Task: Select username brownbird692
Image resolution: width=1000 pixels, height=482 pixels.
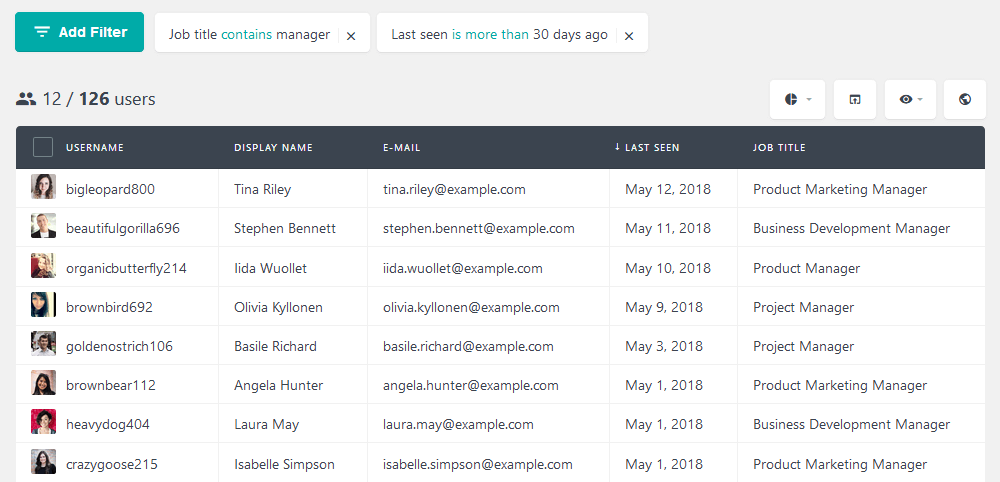Action: (x=110, y=307)
